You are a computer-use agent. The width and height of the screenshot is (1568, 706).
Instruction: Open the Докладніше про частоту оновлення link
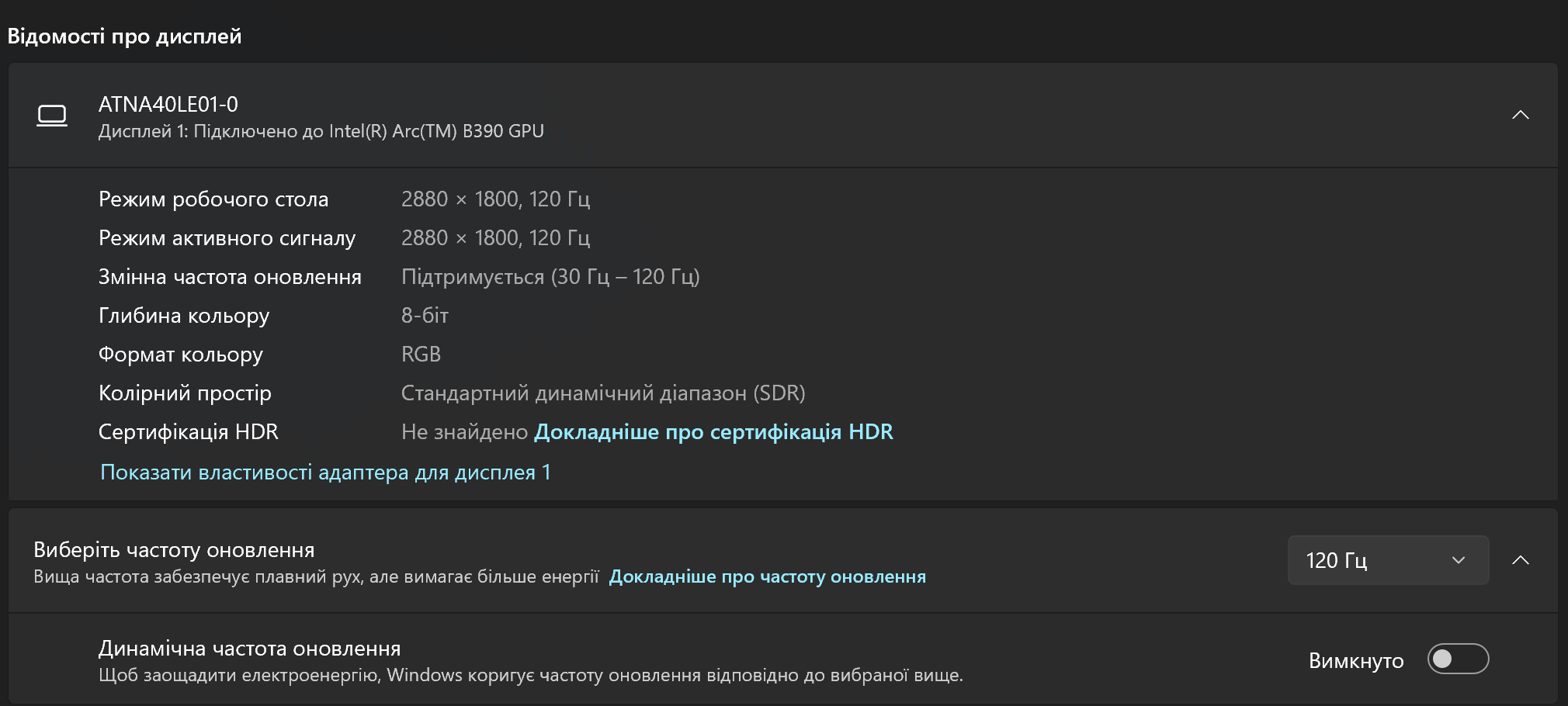(x=767, y=577)
